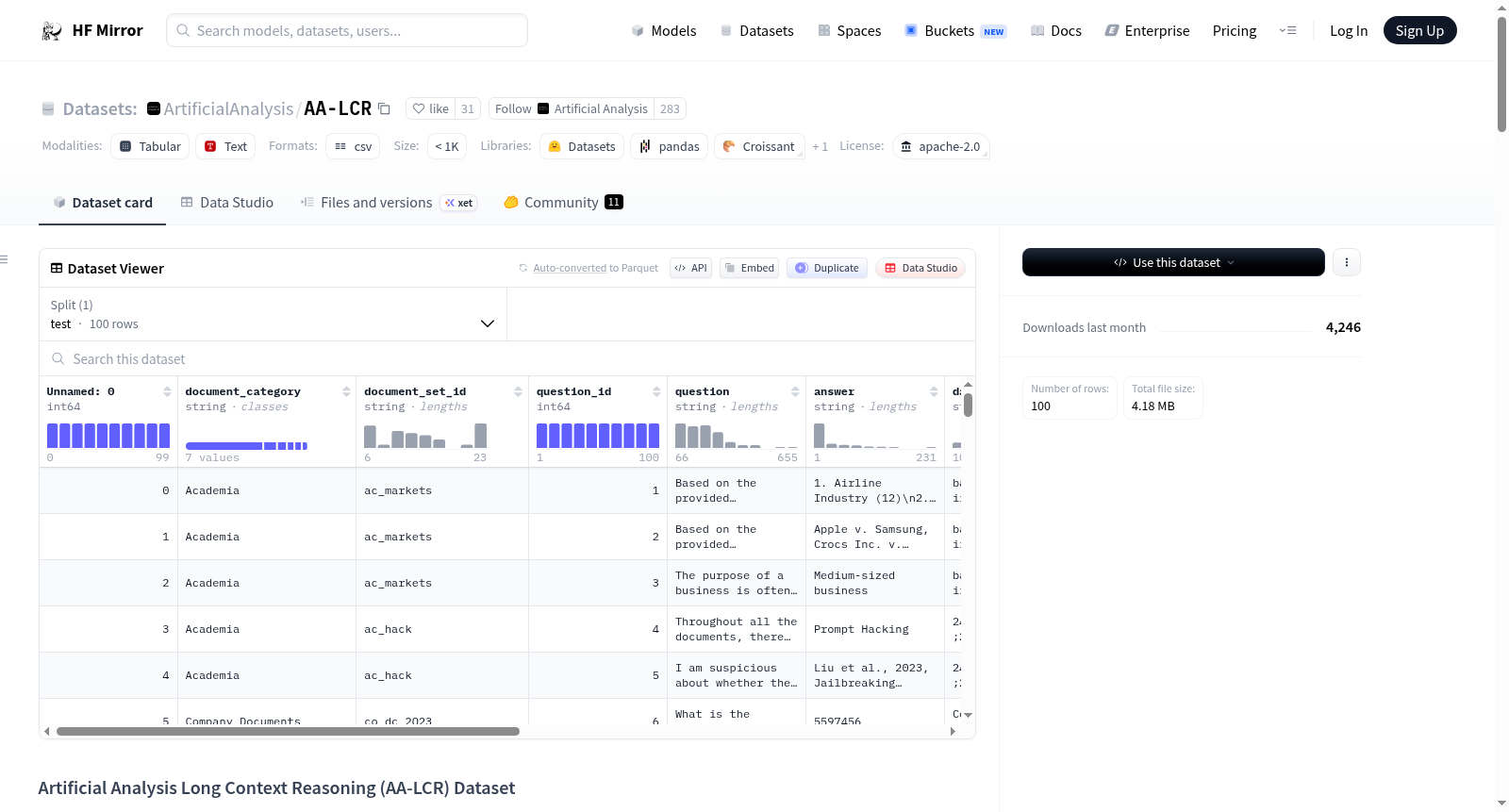The height and width of the screenshot is (812, 1509).
Task: Open Models in the top navigation
Action: pos(664,31)
